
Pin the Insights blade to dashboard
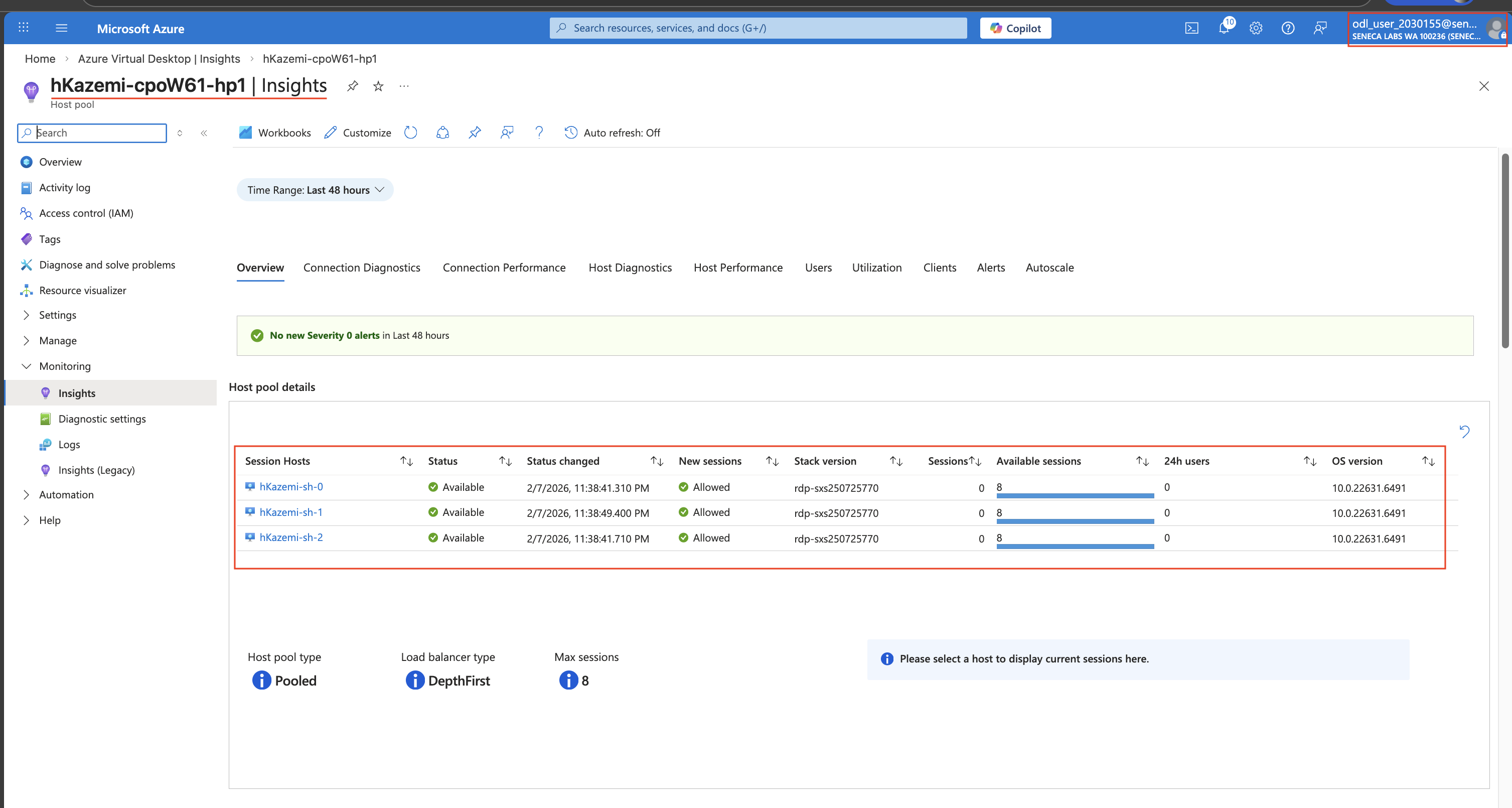(x=352, y=86)
